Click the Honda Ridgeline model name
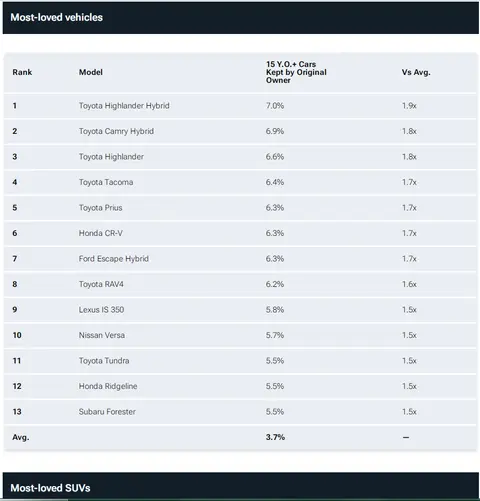The image size is (480, 501). (x=108, y=386)
